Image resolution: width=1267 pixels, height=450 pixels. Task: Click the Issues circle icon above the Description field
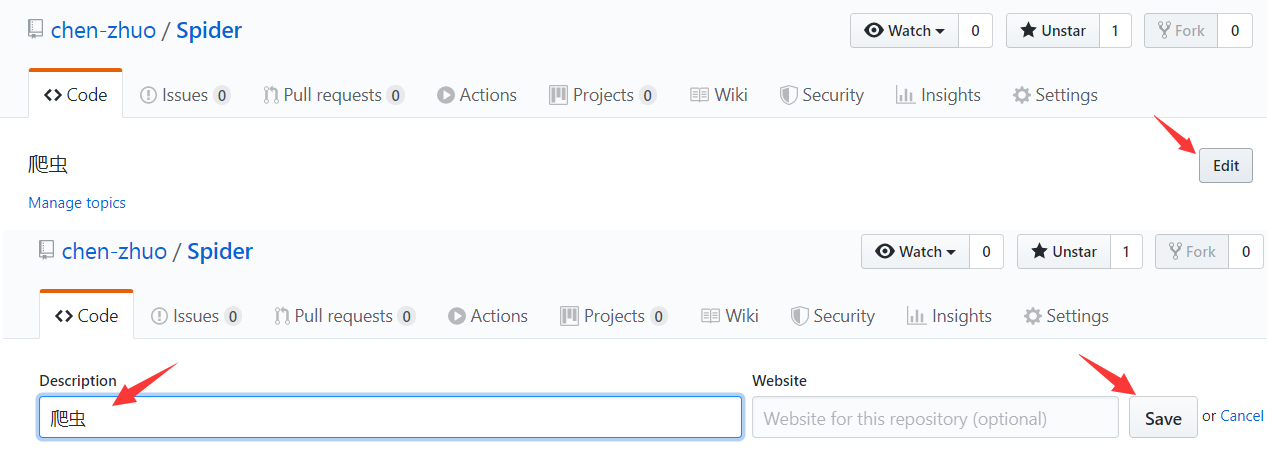[x=160, y=317]
